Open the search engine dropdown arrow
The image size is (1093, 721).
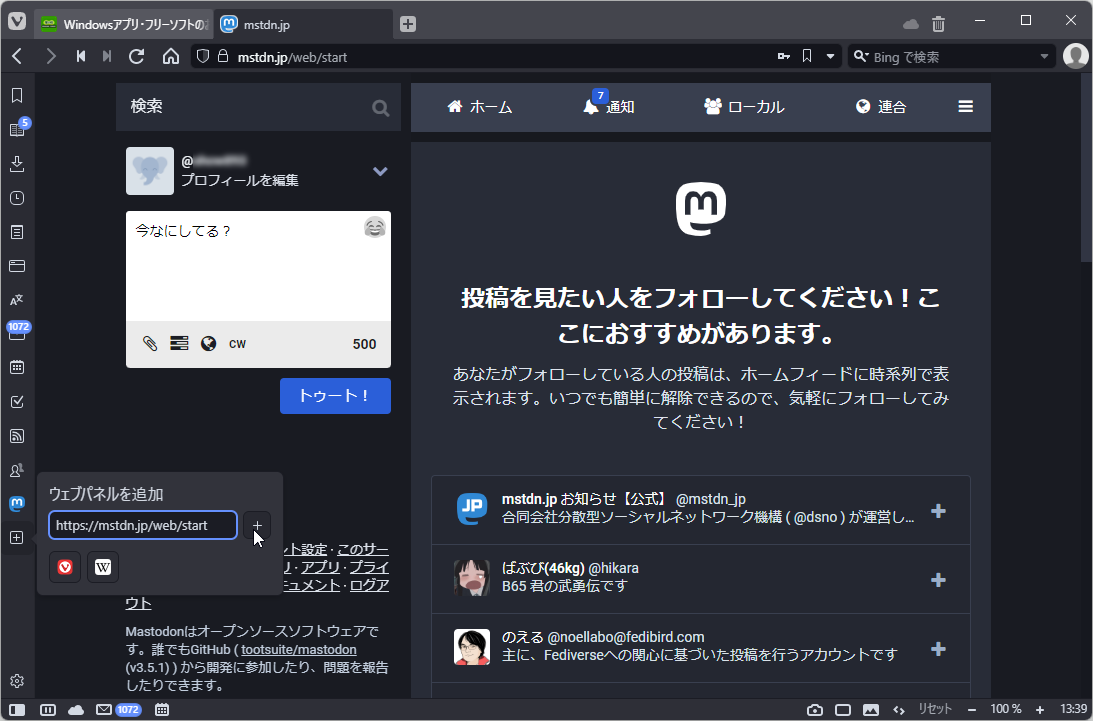pyautogui.click(x=1044, y=56)
